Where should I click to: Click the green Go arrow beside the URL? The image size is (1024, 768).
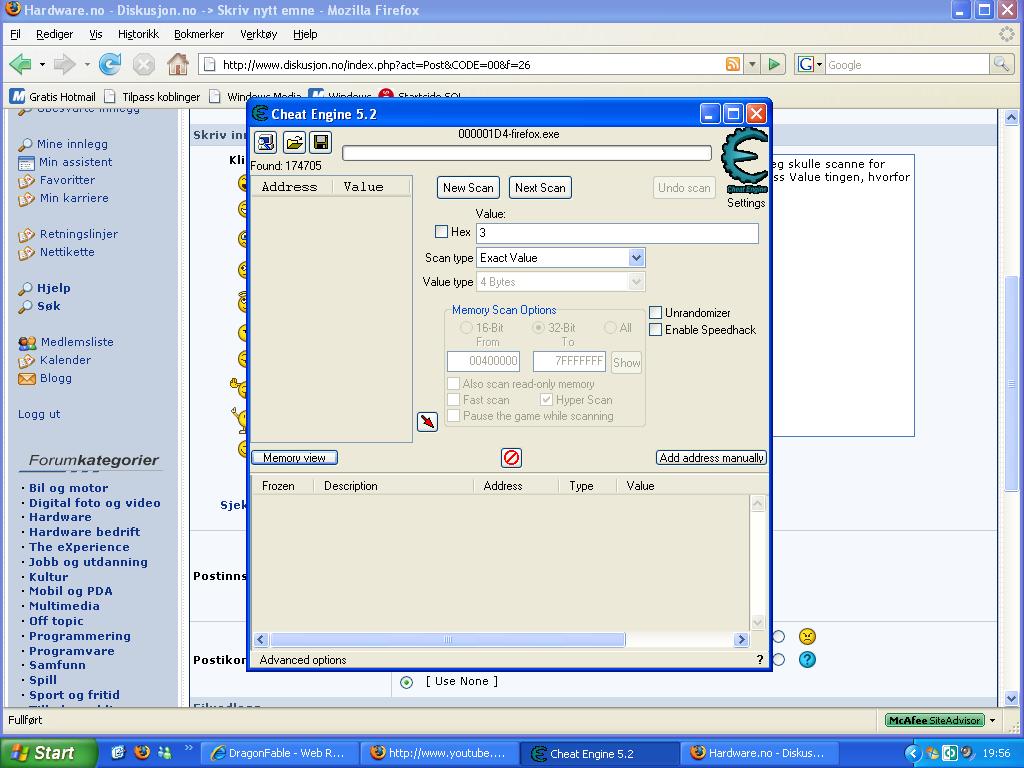[774, 64]
